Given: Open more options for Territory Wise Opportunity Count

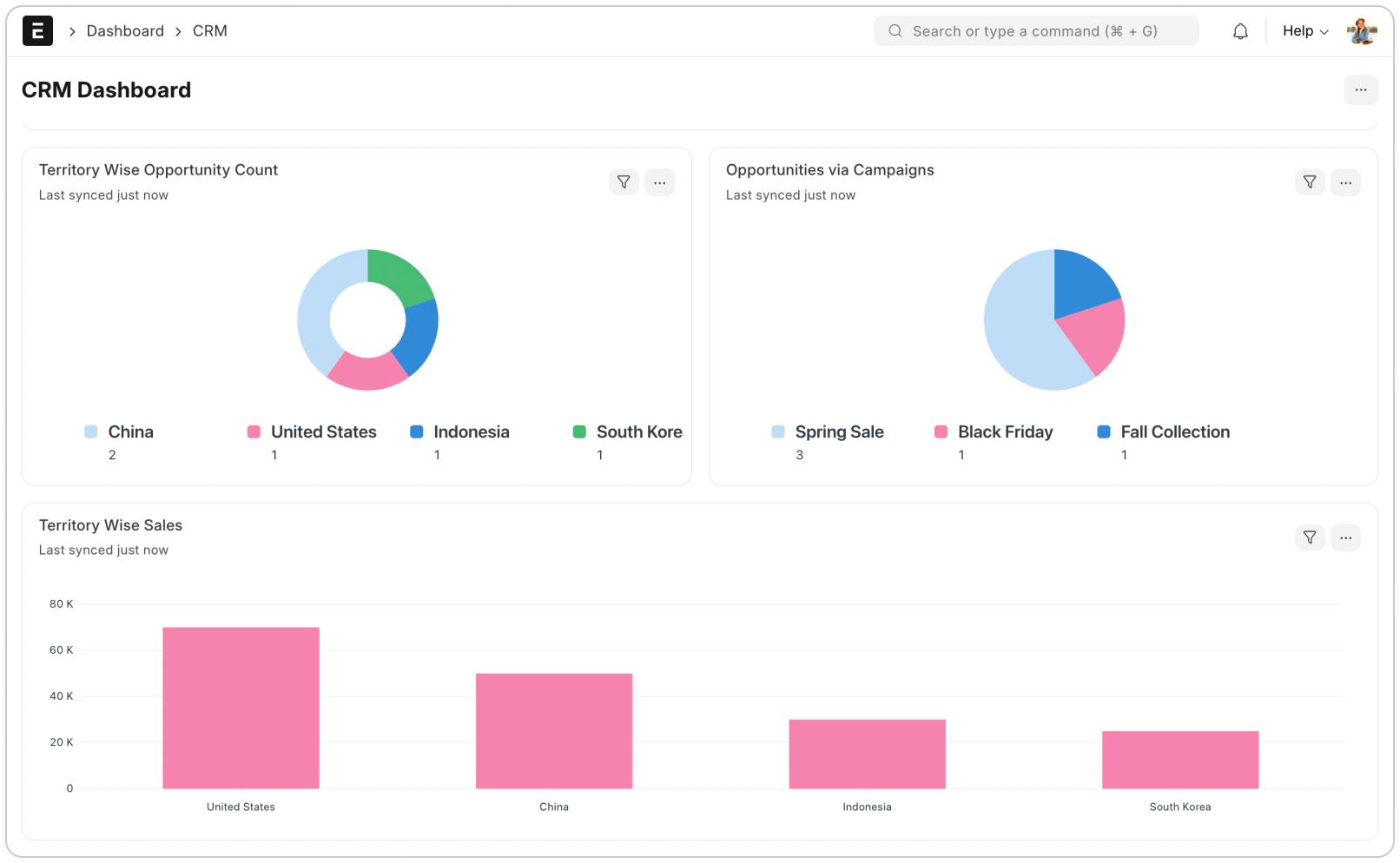Looking at the screenshot, I should [660, 182].
